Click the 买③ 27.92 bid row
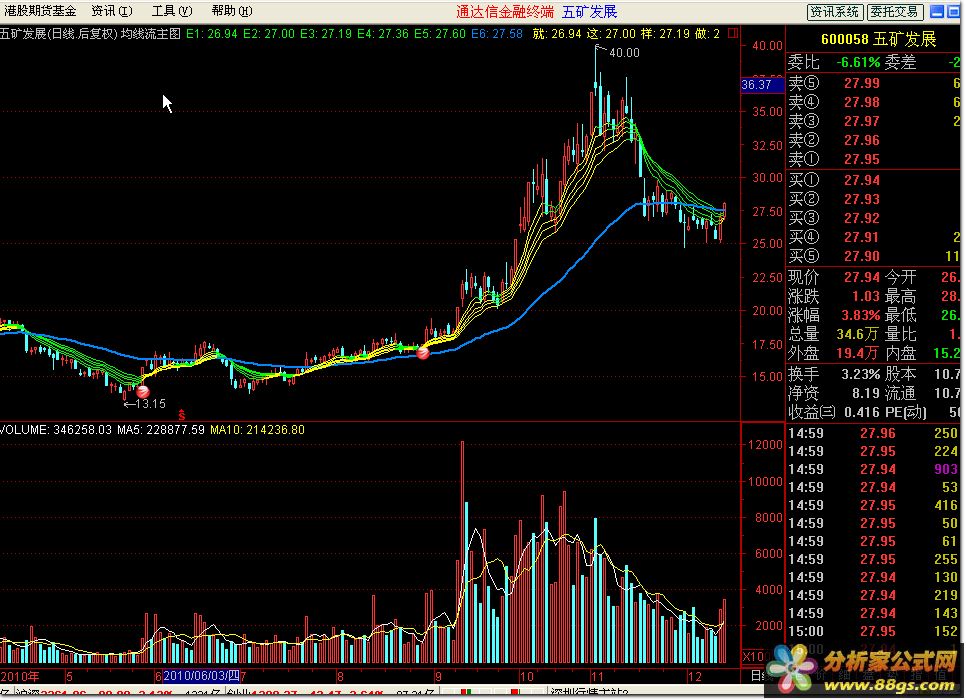This screenshot has height=700, width=966. click(874, 219)
